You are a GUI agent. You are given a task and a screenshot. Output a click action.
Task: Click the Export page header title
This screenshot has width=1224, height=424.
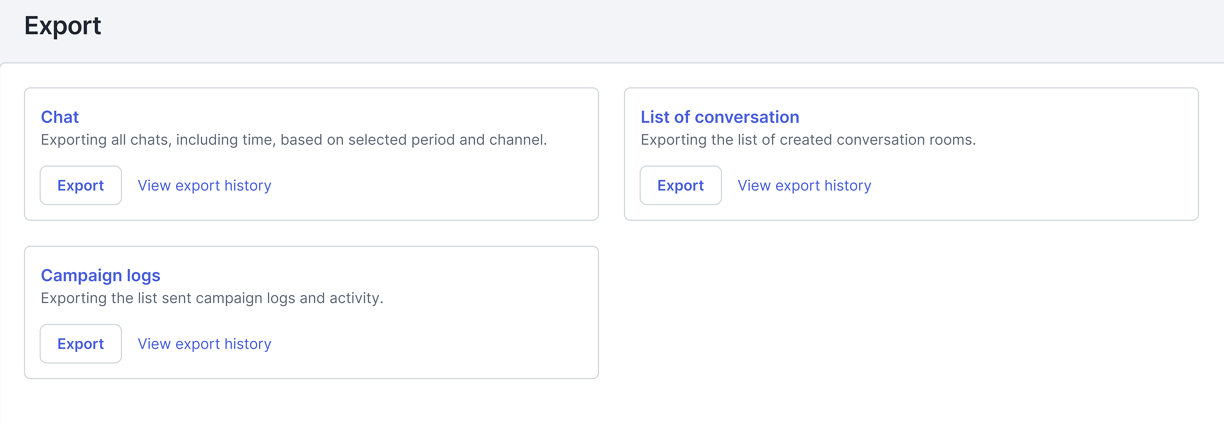pyautogui.click(x=63, y=26)
